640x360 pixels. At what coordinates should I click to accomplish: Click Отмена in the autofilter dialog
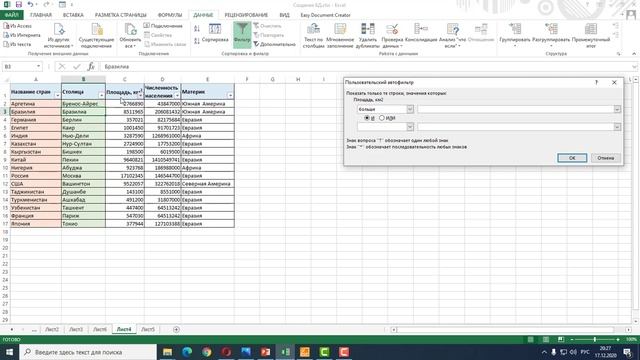(x=606, y=158)
